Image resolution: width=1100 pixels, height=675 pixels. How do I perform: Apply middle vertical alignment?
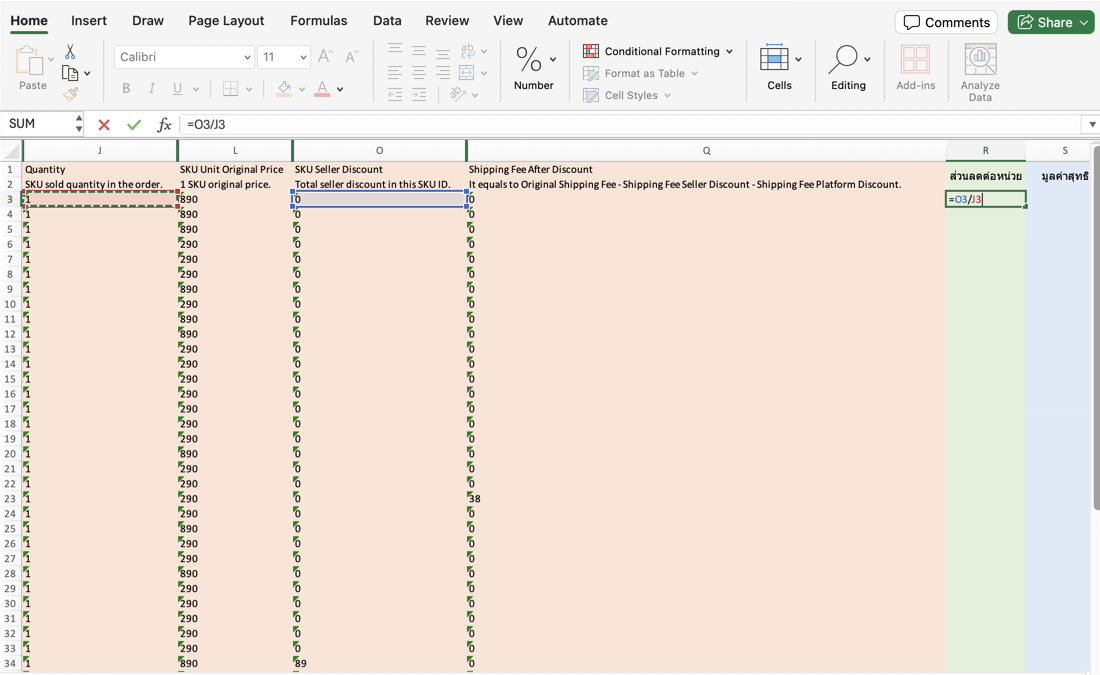click(419, 50)
